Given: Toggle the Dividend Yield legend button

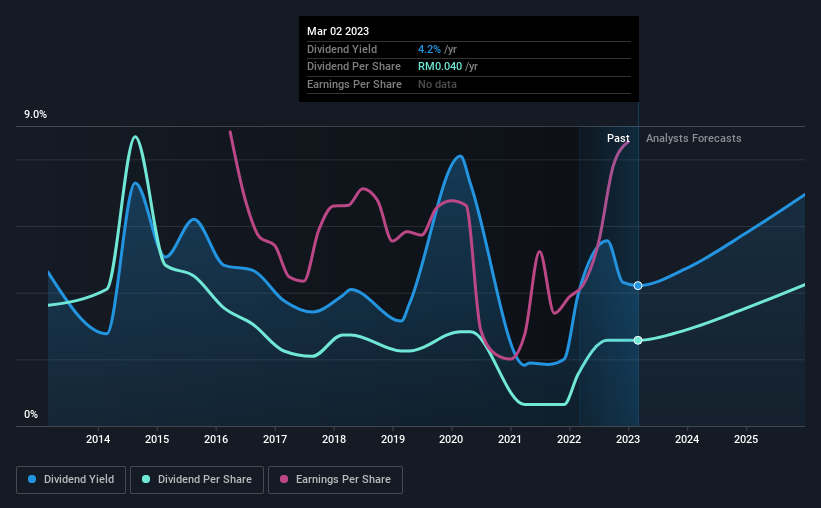Looking at the screenshot, I should point(71,480).
